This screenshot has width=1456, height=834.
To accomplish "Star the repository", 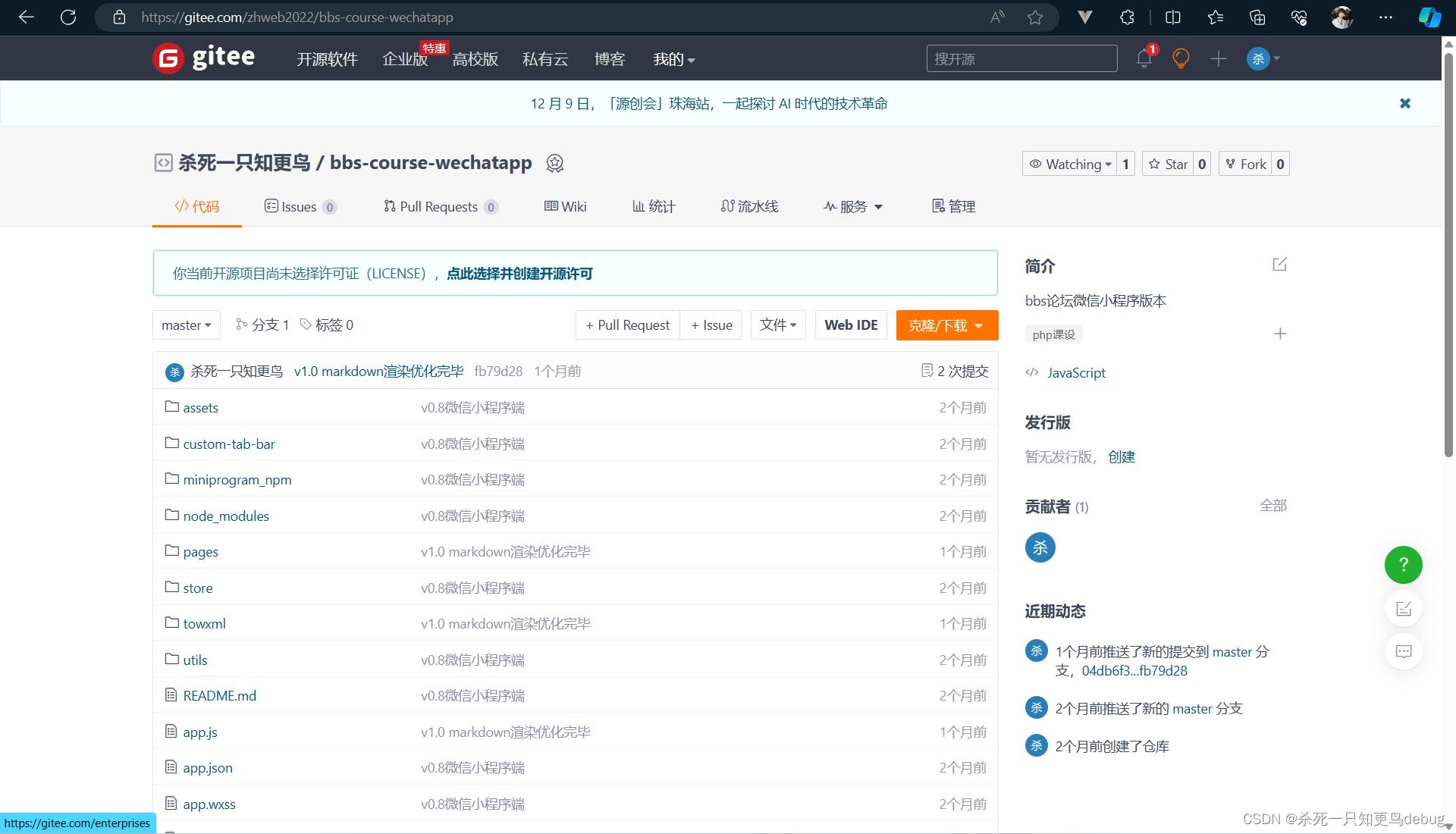I will pyautogui.click(x=1168, y=164).
